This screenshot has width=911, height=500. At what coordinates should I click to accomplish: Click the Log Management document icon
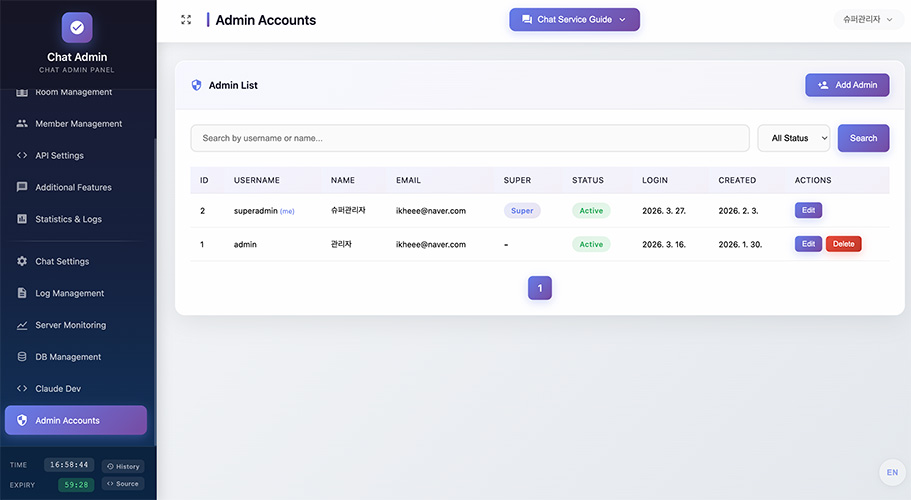coord(22,293)
